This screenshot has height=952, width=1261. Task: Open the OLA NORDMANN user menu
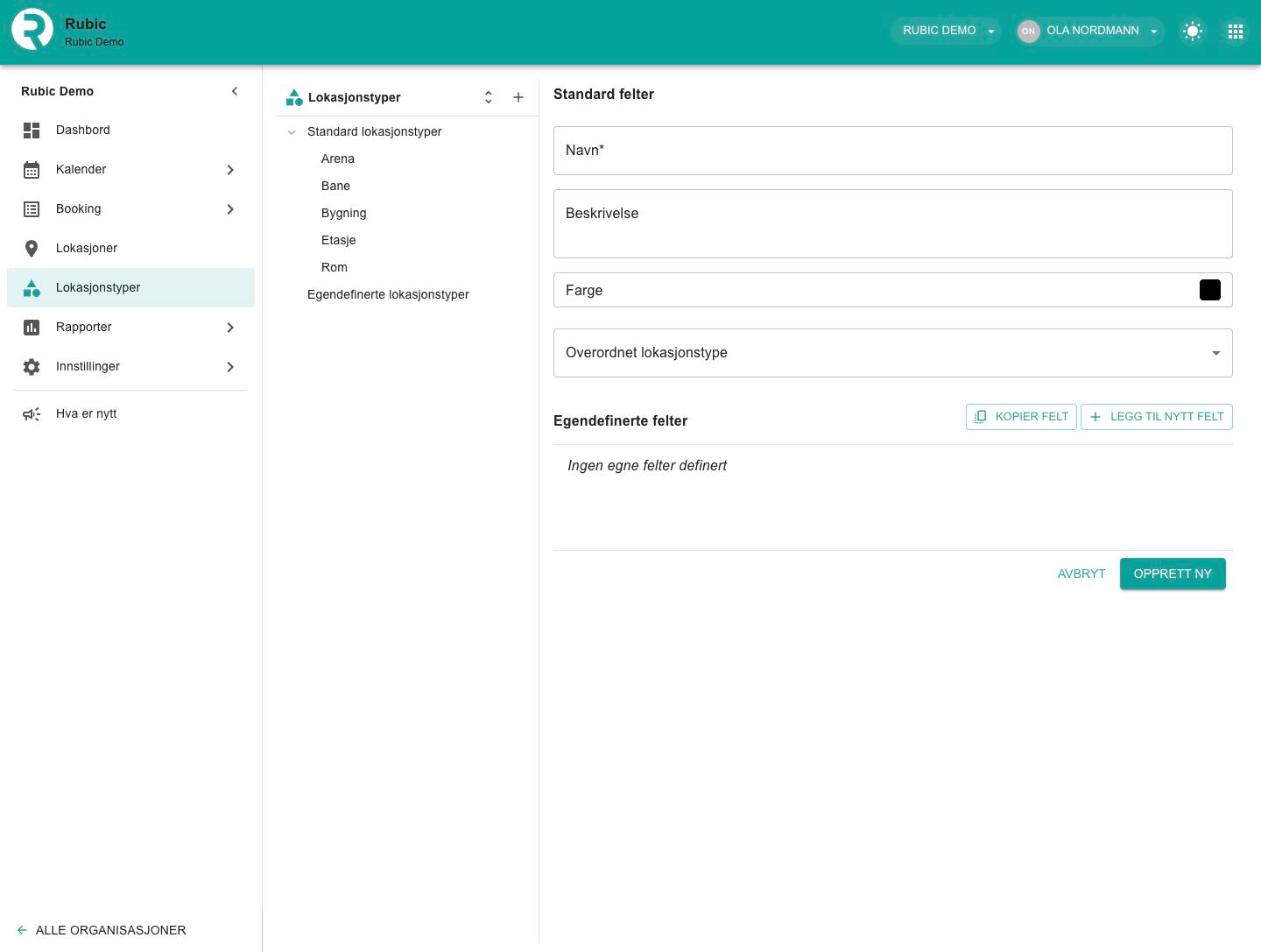pyautogui.click(x=1090, y=31)
